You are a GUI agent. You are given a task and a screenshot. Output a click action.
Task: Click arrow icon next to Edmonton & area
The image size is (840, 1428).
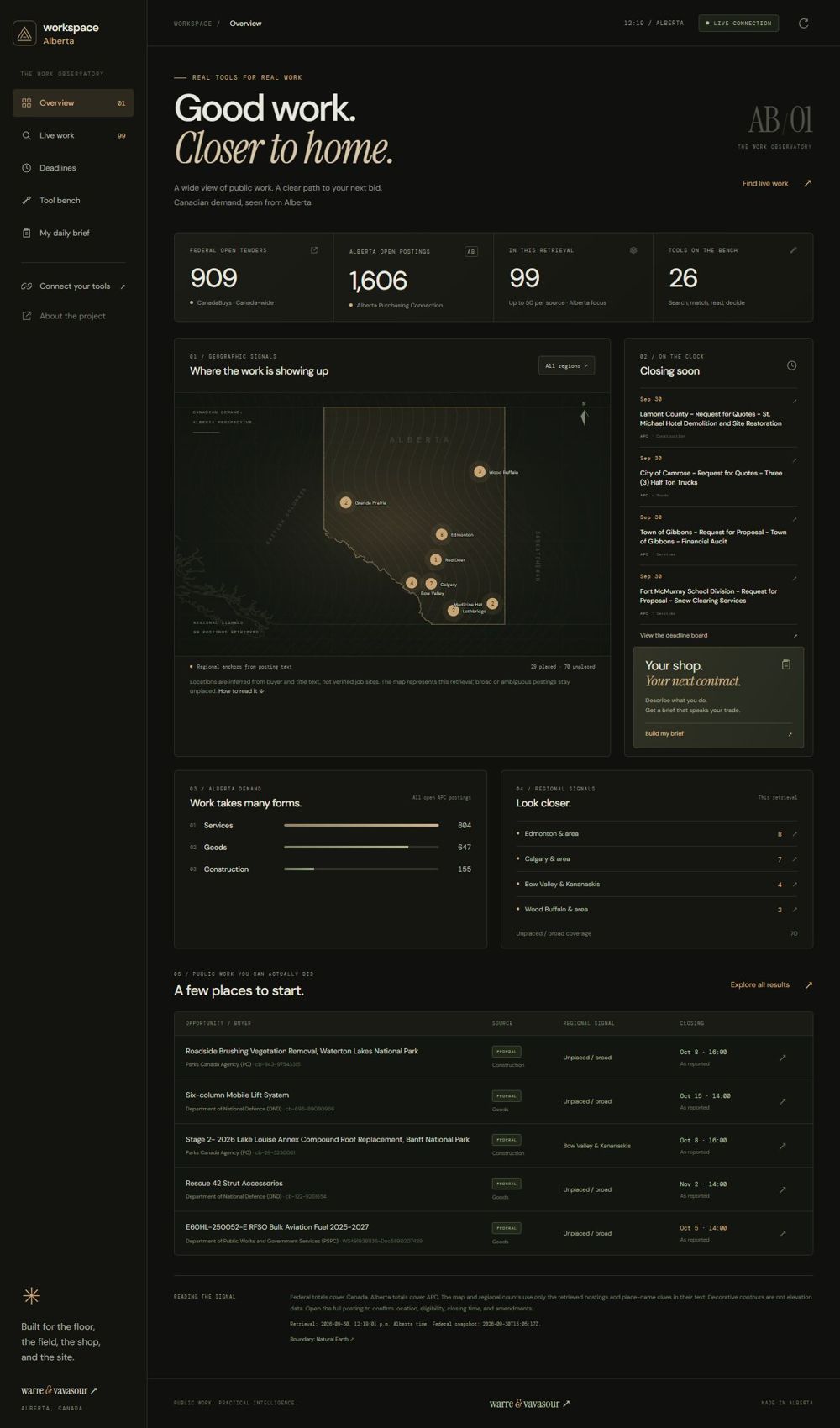pyautogui.click(x=795, y=834)
